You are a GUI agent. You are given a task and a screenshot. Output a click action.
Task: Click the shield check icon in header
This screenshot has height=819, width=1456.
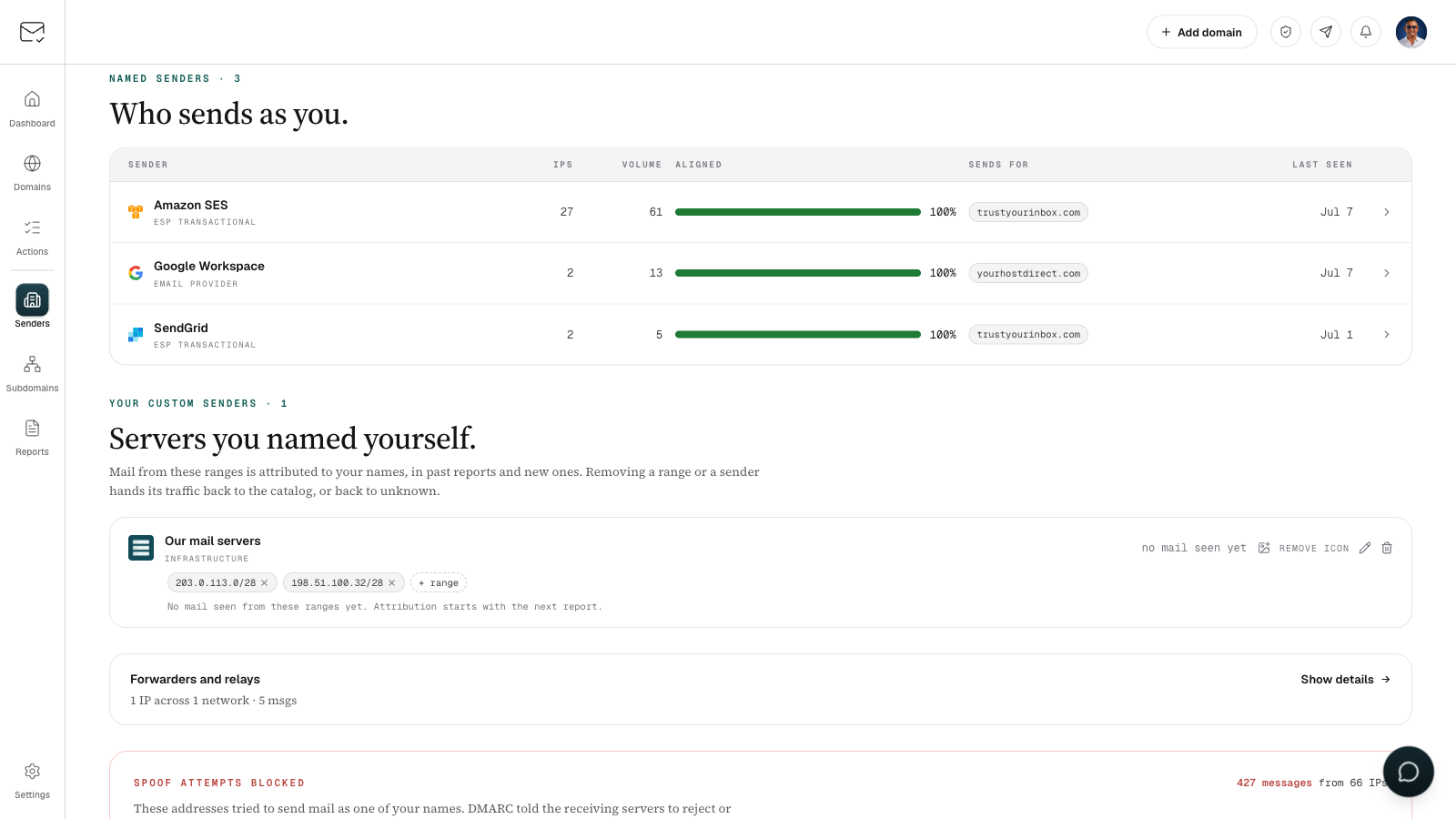click(x=1286, y=32)
